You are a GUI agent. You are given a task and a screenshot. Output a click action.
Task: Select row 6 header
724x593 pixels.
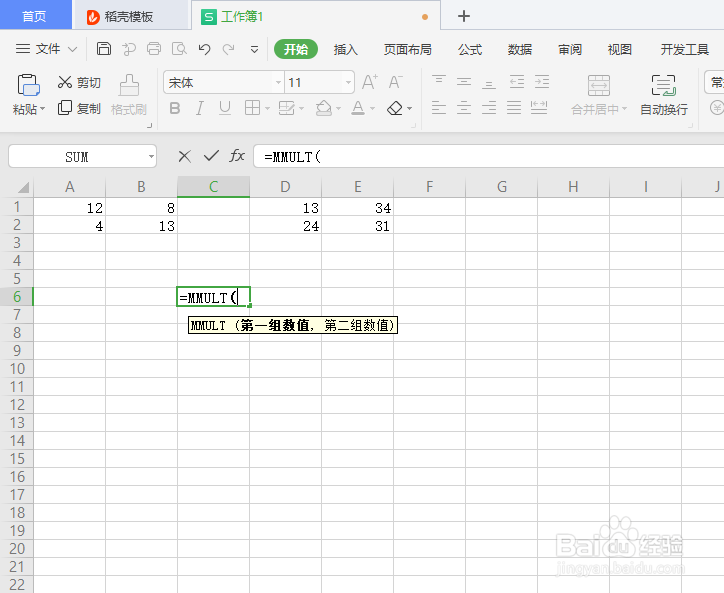click(17, 296)
